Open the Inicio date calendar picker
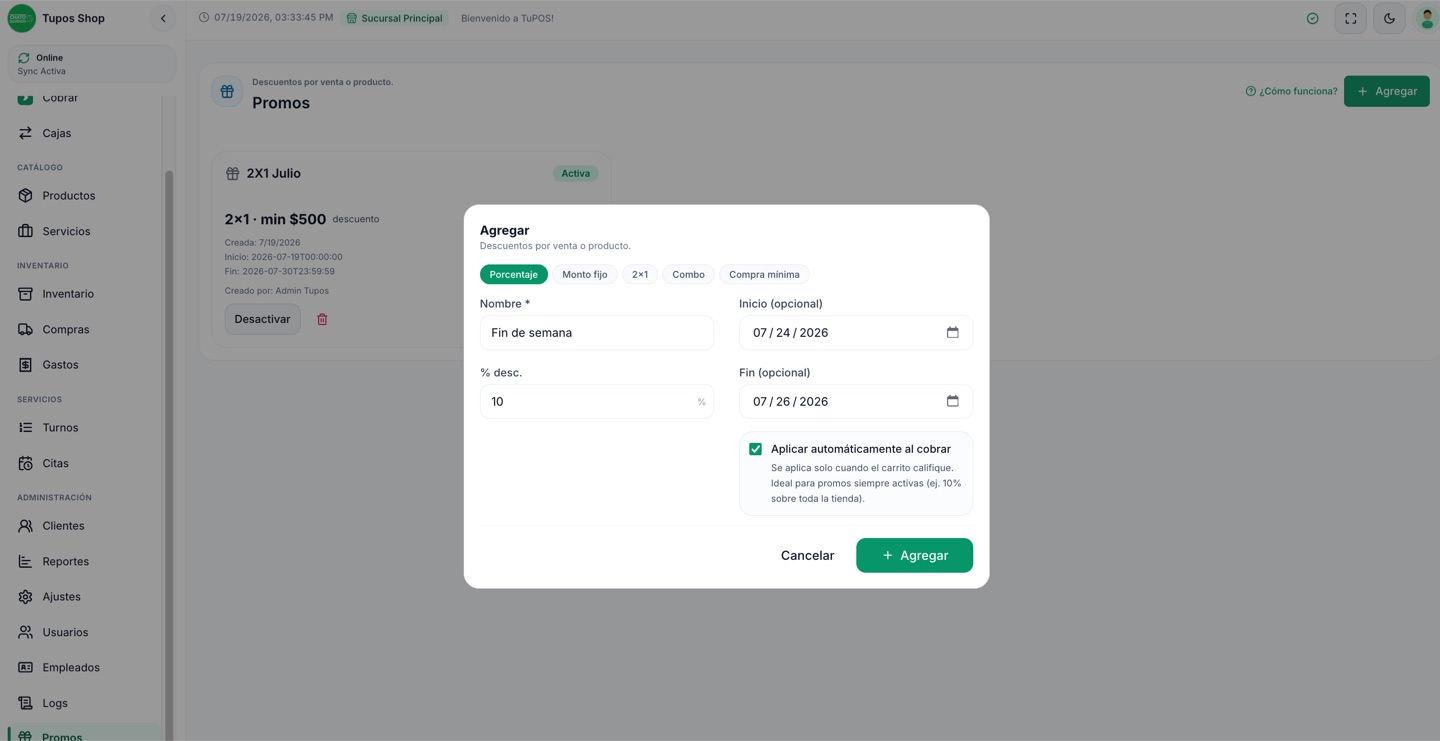 (952, 332)
